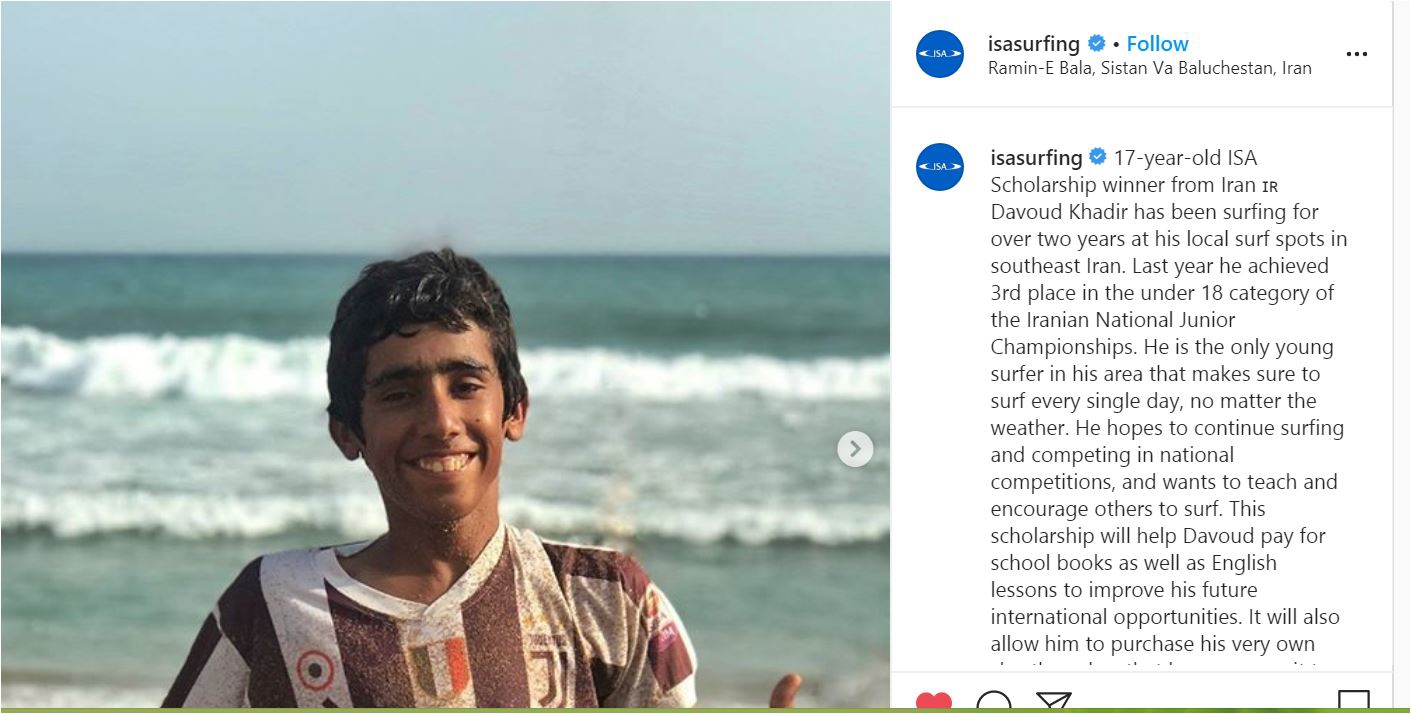Screen dimensions: 1411x714
Task: Click isasurfing username in the caption
Action: coord(1036,158)
